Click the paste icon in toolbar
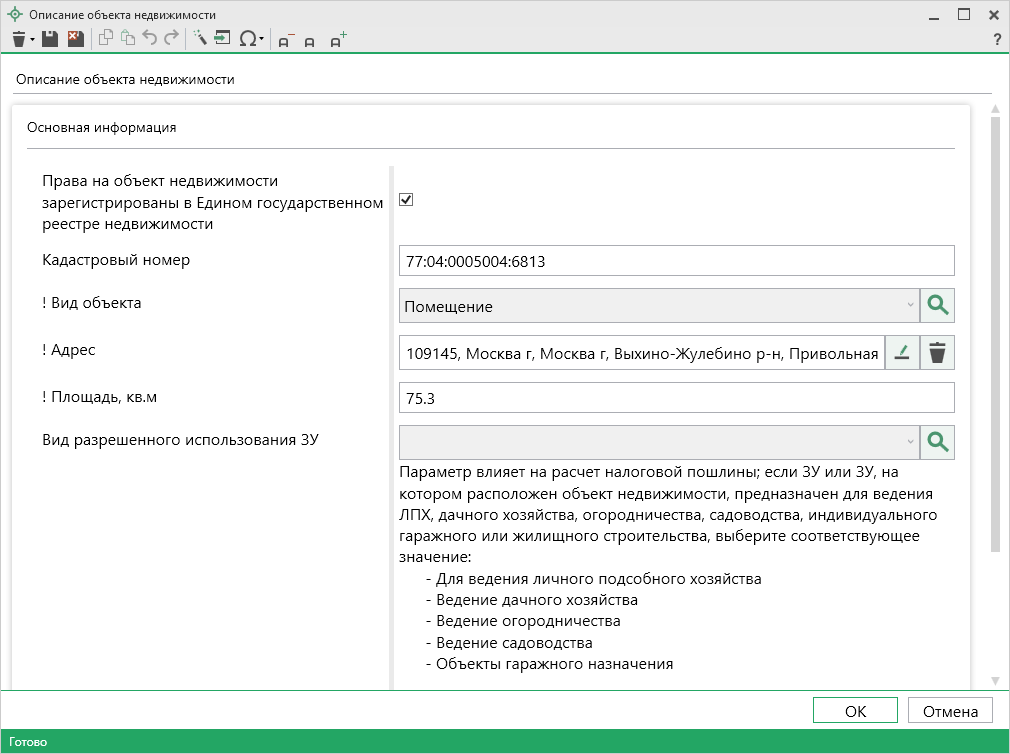The image size is (1010, 754). (x=128, y=39)
